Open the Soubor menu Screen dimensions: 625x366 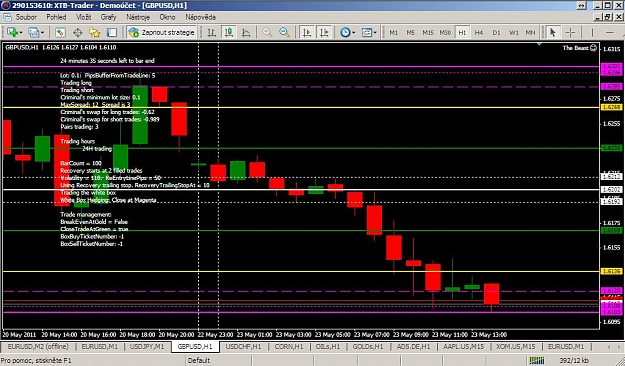(x=26, y=17)
